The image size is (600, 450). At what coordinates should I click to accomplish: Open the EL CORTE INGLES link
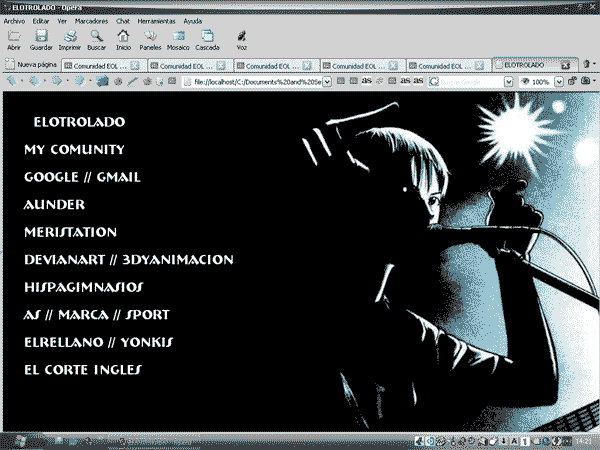[83, 370]
